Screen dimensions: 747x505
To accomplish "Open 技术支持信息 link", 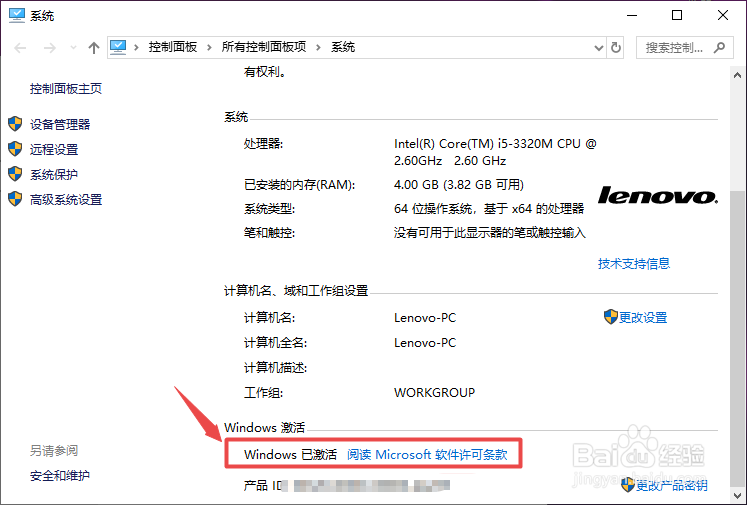I will pos(634,263).
